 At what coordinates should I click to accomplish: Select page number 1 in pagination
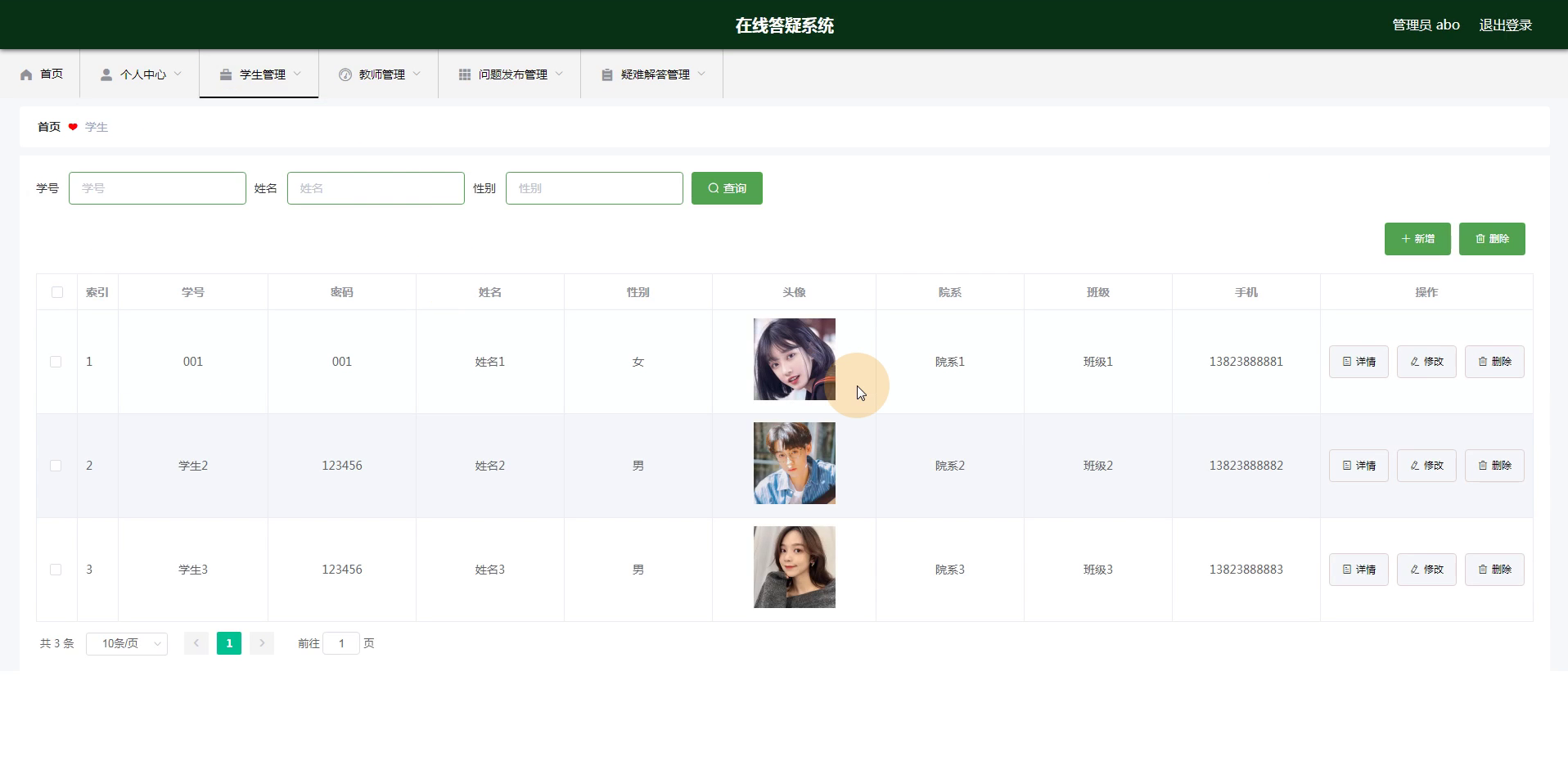(x=229, y=643)
